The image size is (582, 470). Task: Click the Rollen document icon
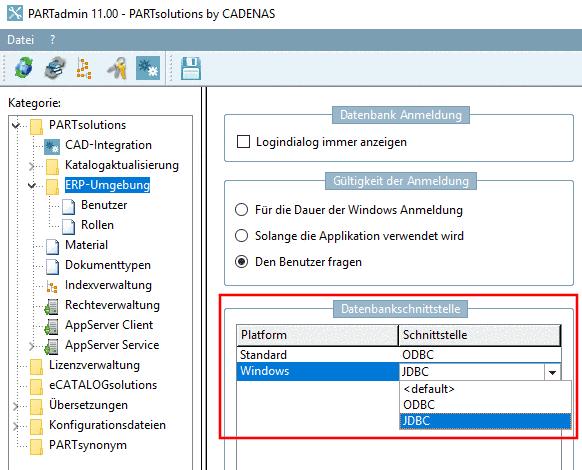[68, 226]
